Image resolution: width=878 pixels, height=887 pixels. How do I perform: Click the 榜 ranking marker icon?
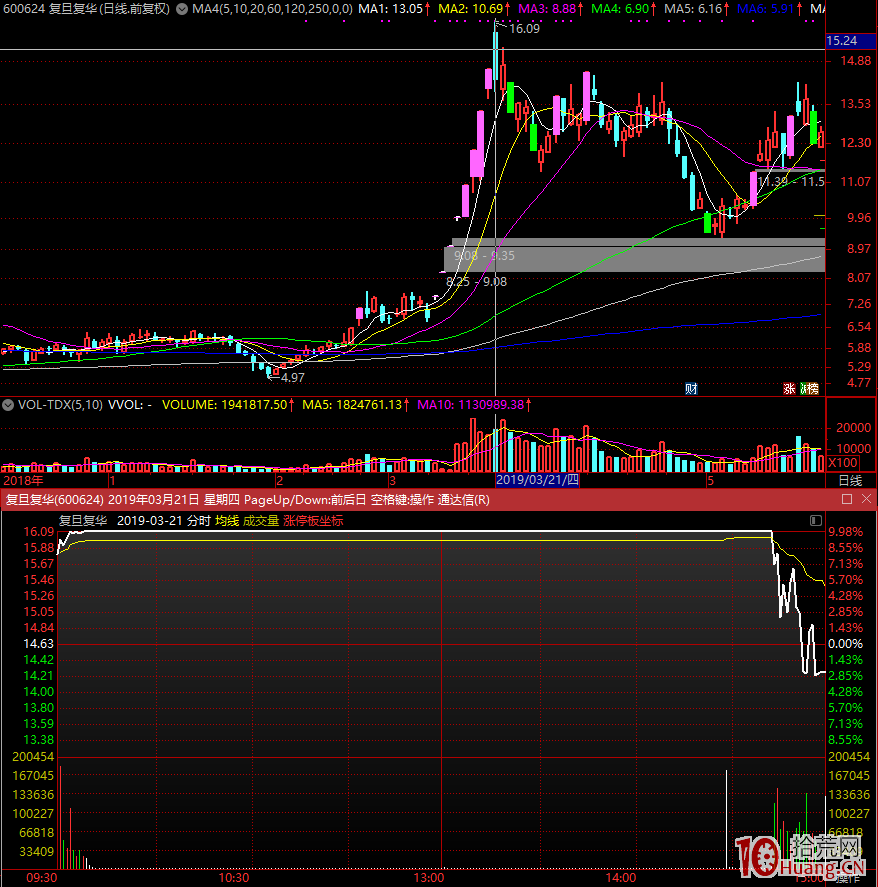pos(812,389)
